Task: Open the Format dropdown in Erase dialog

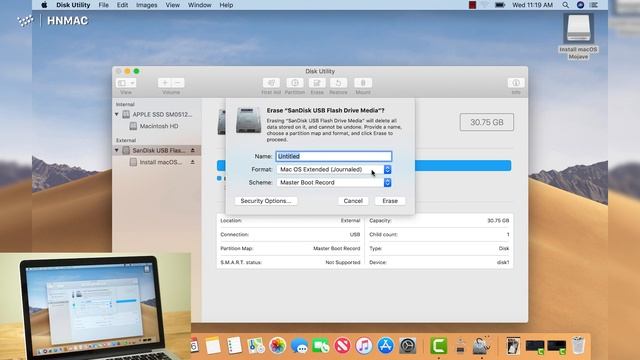Action: [334, 169]
